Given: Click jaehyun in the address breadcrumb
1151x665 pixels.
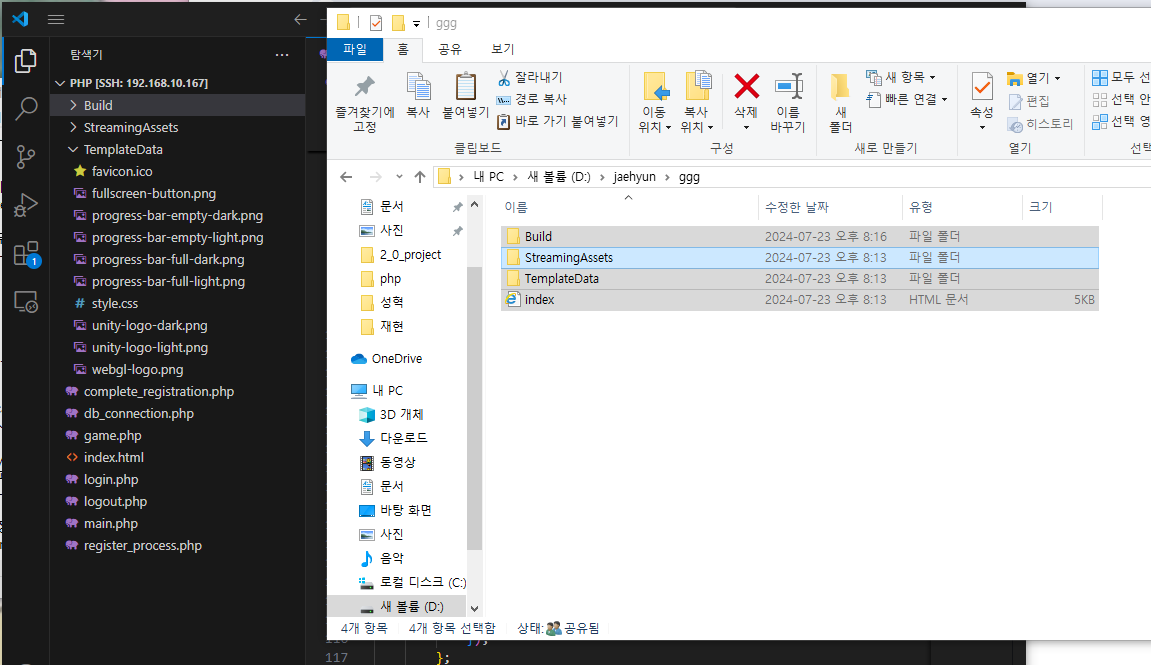Looking at the screenshot, I should click(634, 177).
